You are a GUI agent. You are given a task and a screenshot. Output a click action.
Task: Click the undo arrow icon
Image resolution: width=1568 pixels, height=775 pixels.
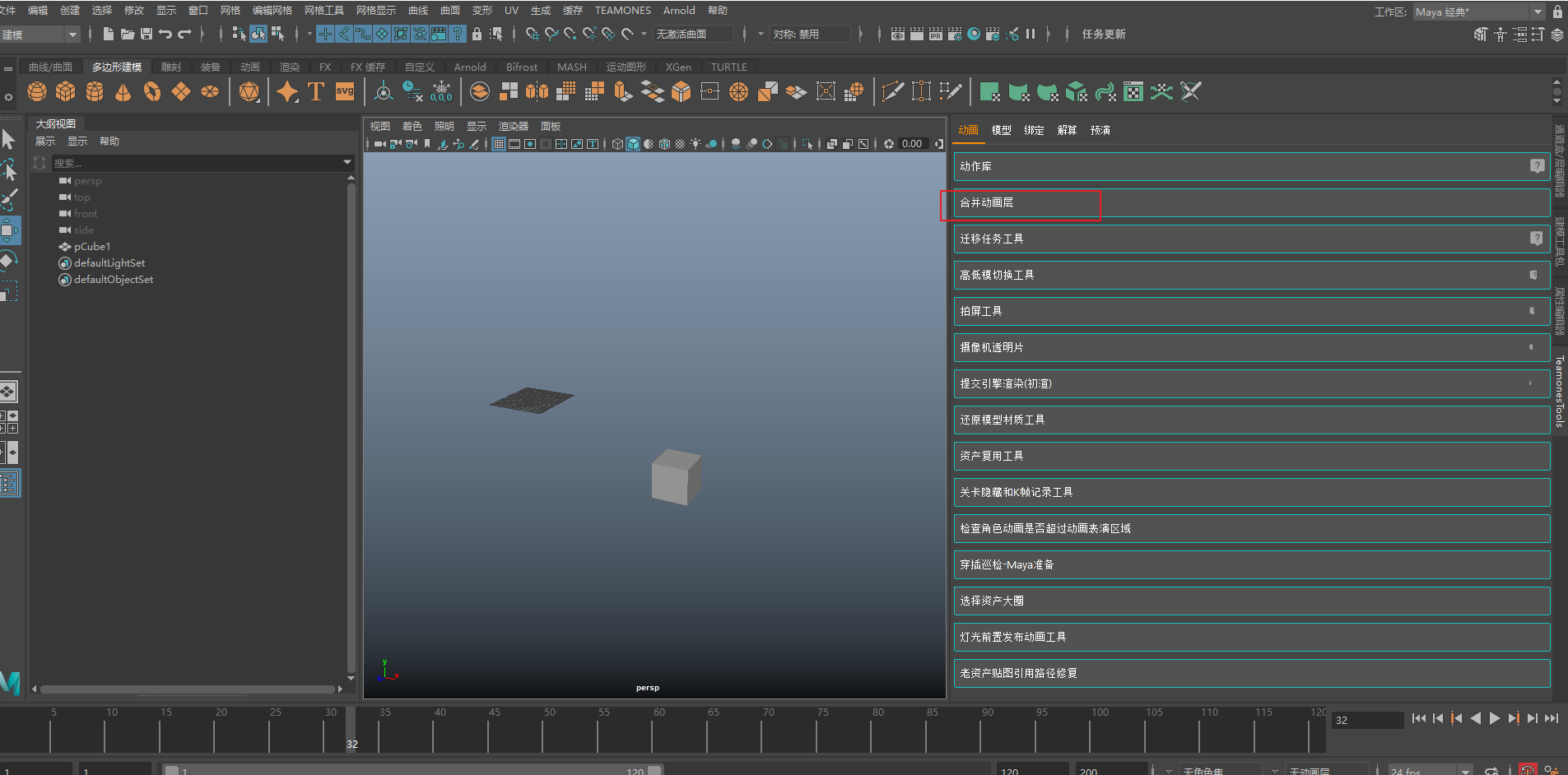[165, 34]
